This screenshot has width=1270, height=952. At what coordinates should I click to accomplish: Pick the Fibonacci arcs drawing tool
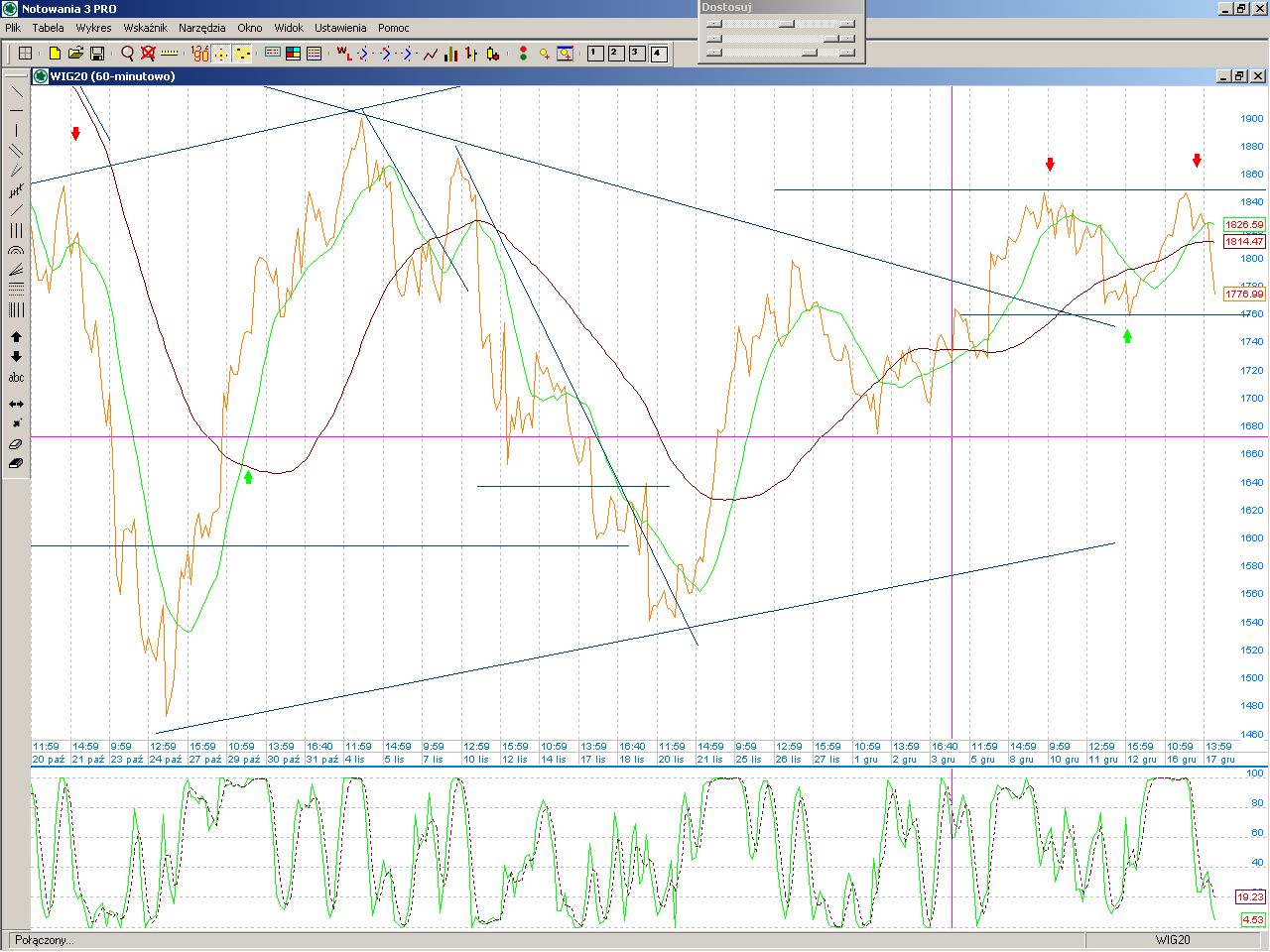(16, 251)
